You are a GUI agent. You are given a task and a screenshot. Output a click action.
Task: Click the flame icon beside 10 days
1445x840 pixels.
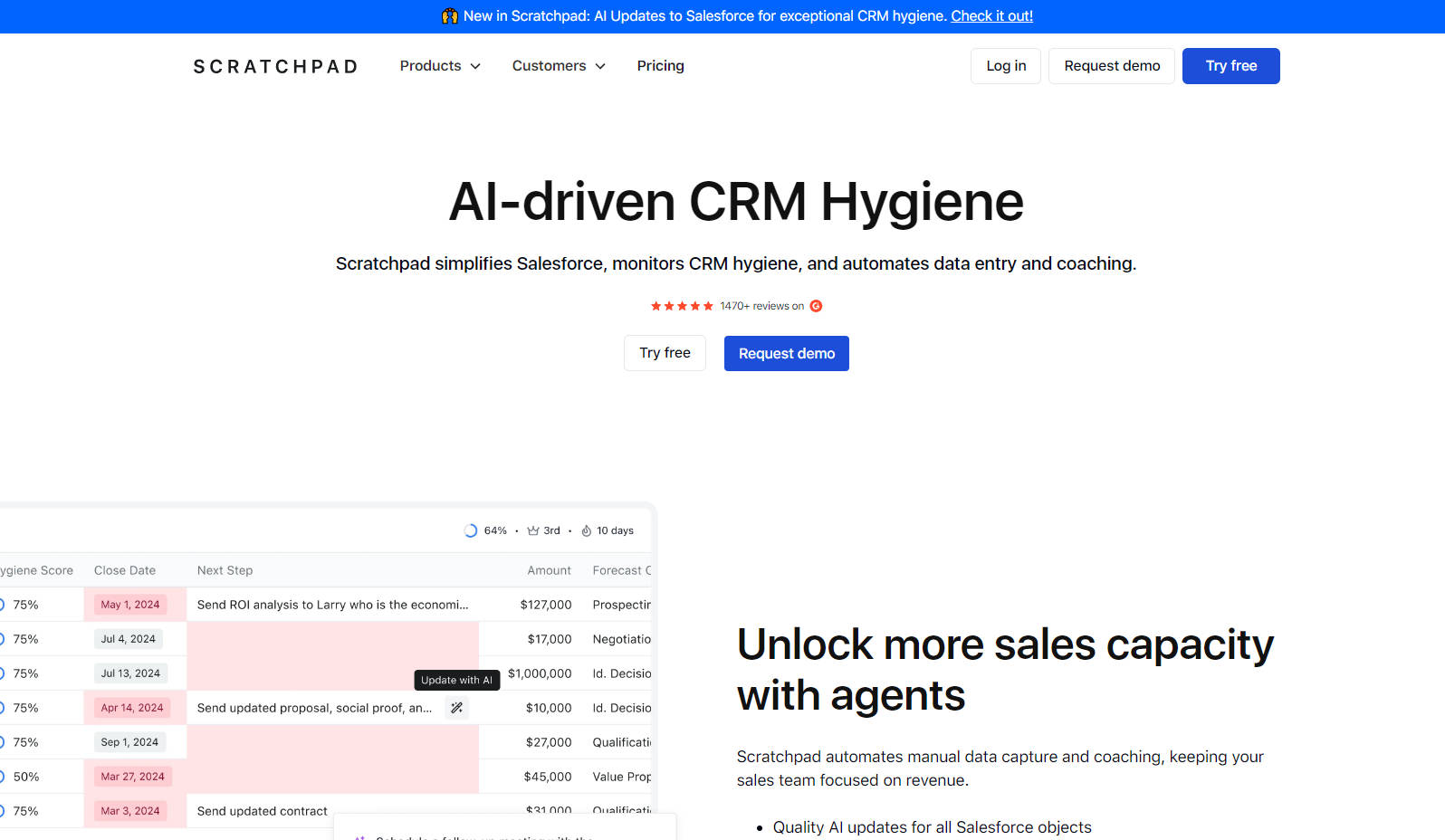click(x=586, y=531)
